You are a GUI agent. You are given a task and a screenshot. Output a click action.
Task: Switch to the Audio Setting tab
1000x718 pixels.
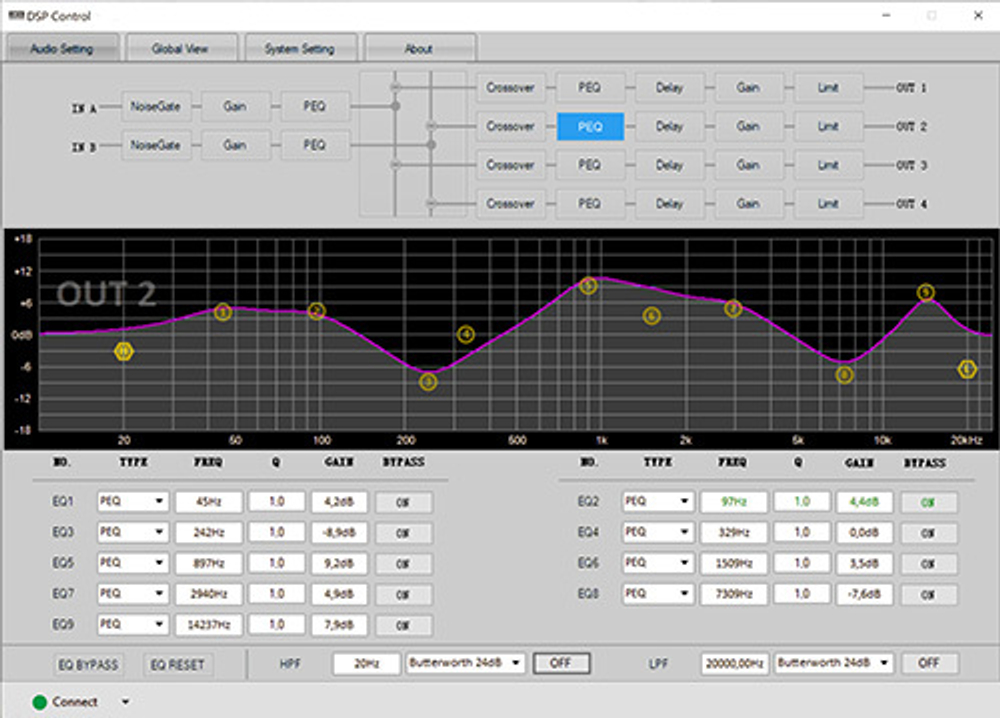(x=62, y=48)
